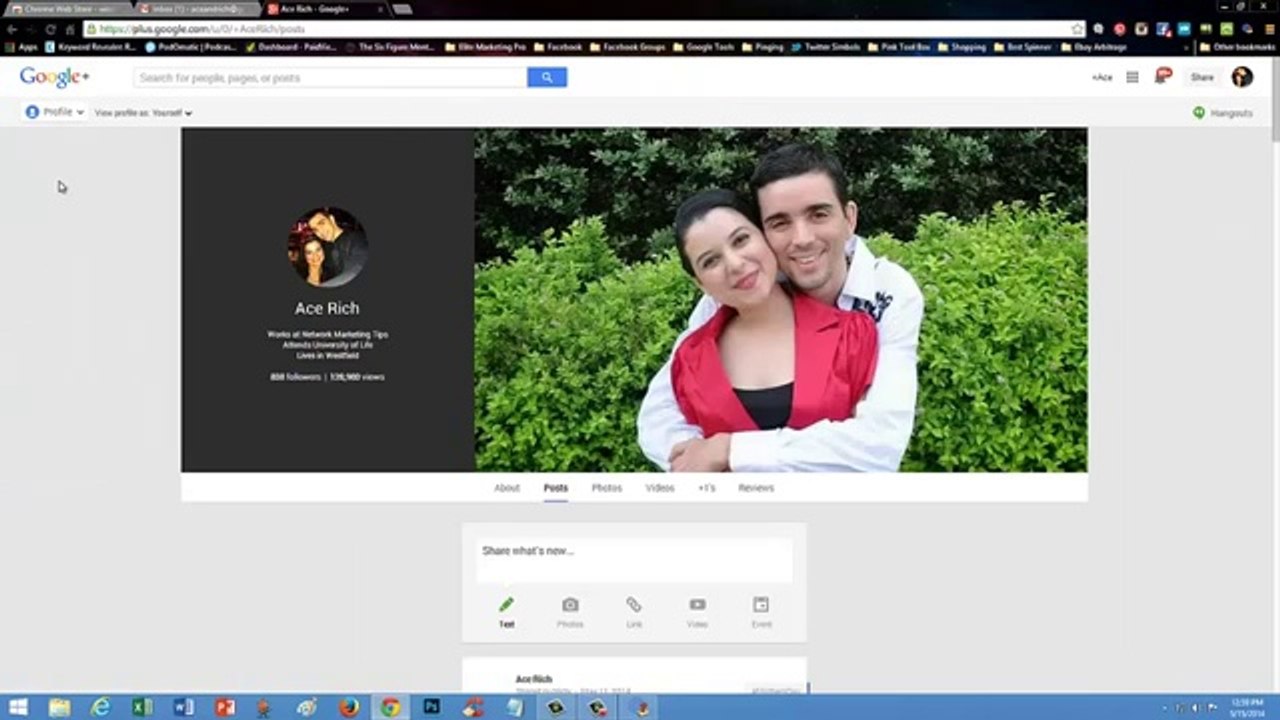Open the Pink Tool Box bookmark folder

(x=899, y=47)
